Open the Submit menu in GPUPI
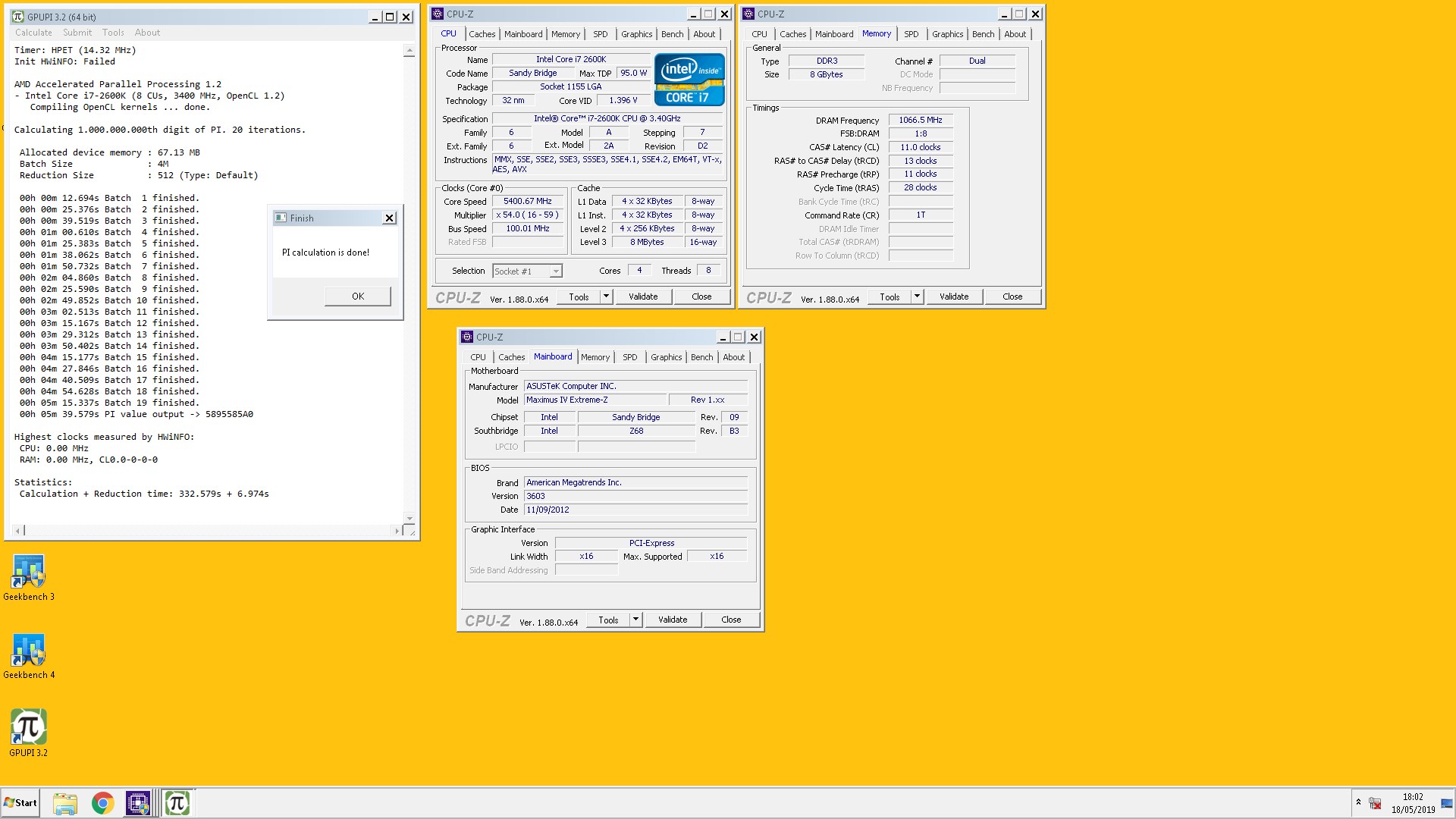This screenshot has height=819, width=1456. [x=77, y=33]
